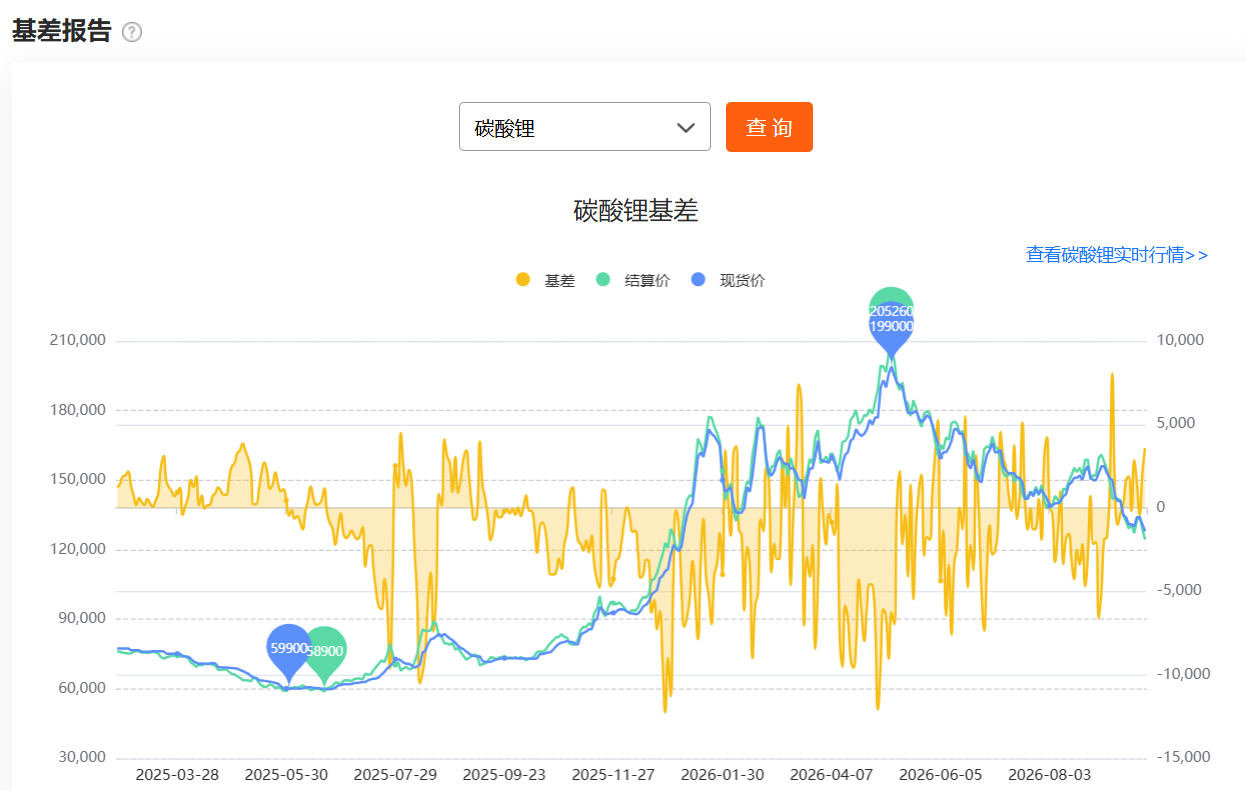
Task: Click the green 58900 minimum marker pin
Action: [x=325, y=651]
